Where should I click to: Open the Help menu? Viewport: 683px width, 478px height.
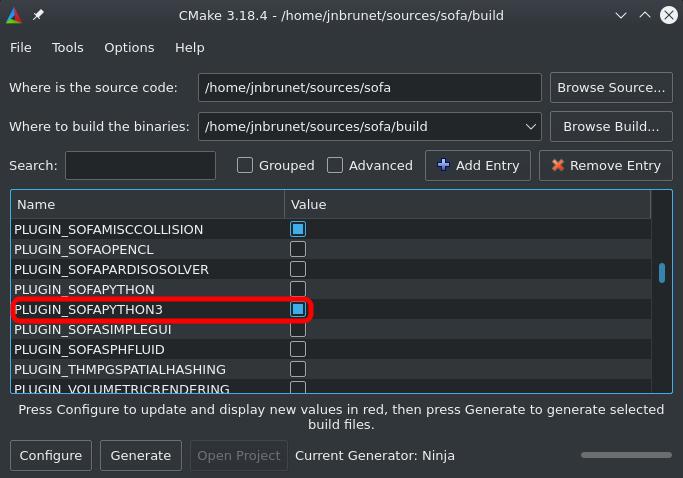pos(189,47)
